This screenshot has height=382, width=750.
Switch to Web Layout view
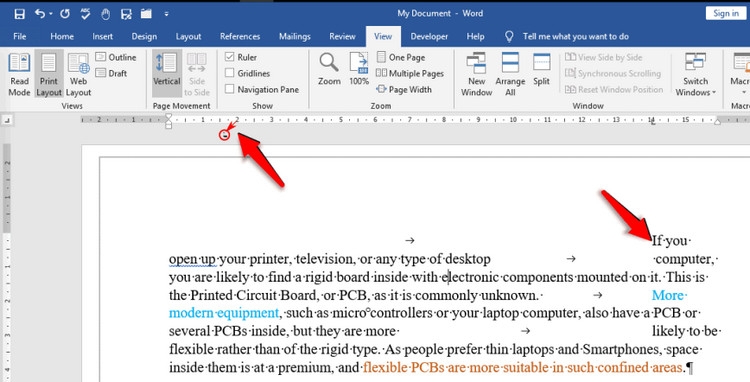pos(78,74)
